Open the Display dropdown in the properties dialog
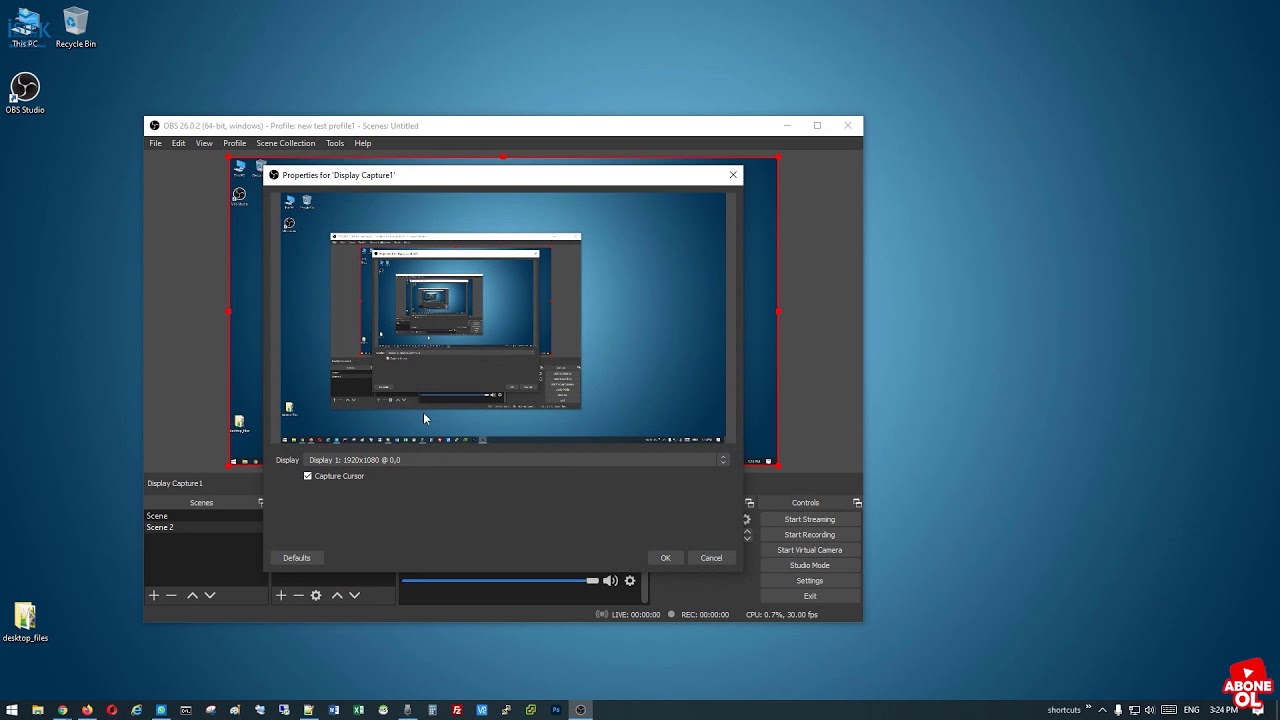 tap(517, 460)
